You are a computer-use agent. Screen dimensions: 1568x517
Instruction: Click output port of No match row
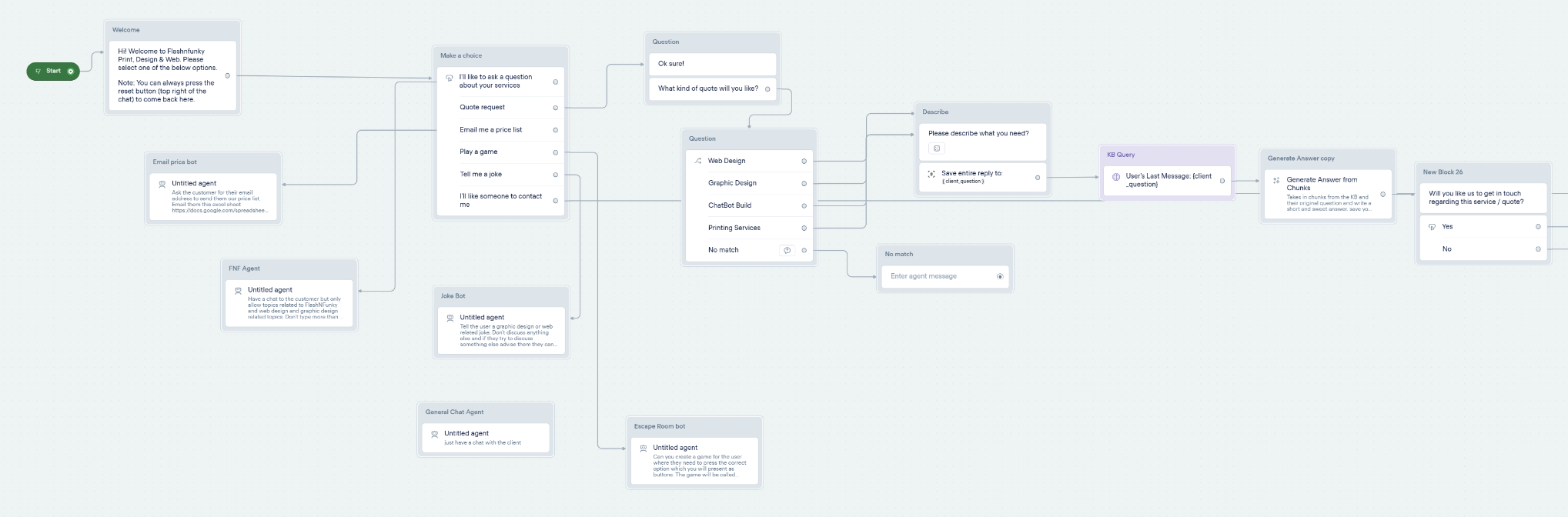pos(804,251)
